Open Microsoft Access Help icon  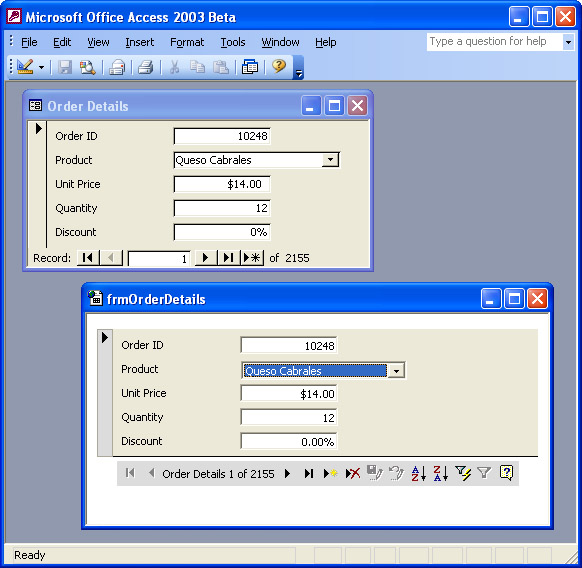coord(279,67)
